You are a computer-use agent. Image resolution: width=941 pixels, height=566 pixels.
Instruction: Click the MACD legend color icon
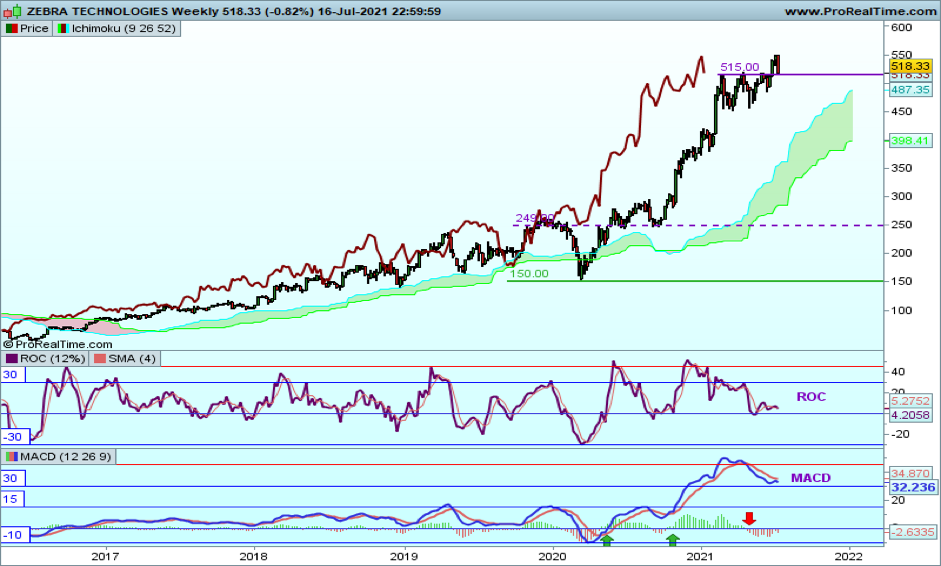pos(11,457)
